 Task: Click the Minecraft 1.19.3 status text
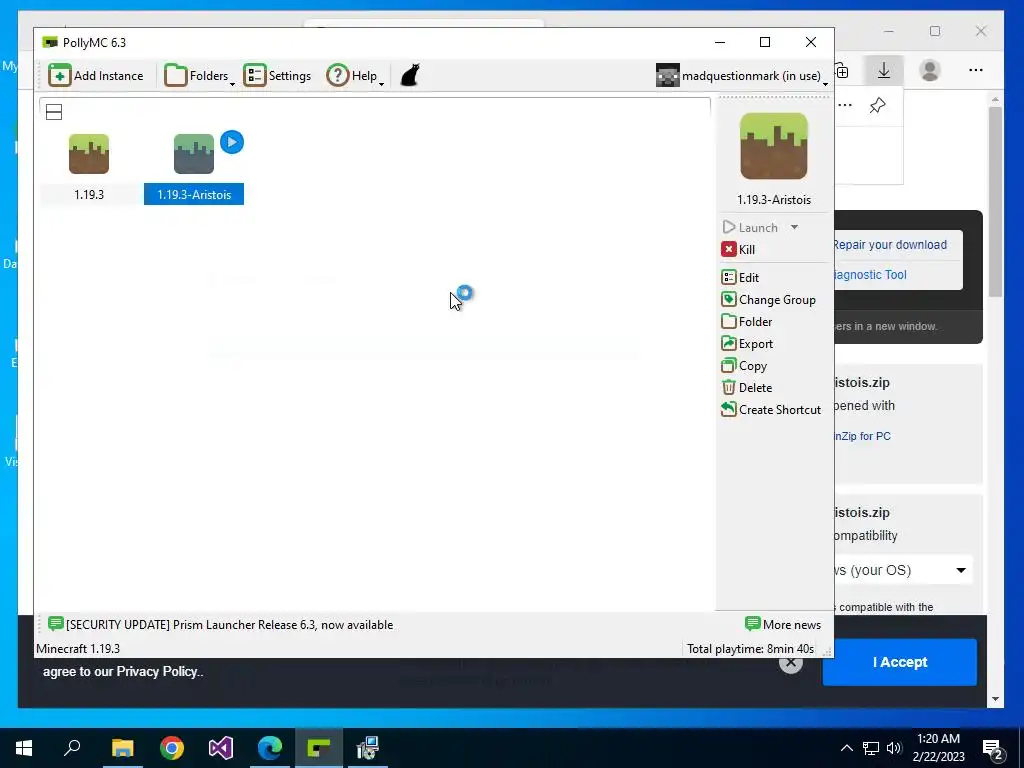[x=78, y=648]
